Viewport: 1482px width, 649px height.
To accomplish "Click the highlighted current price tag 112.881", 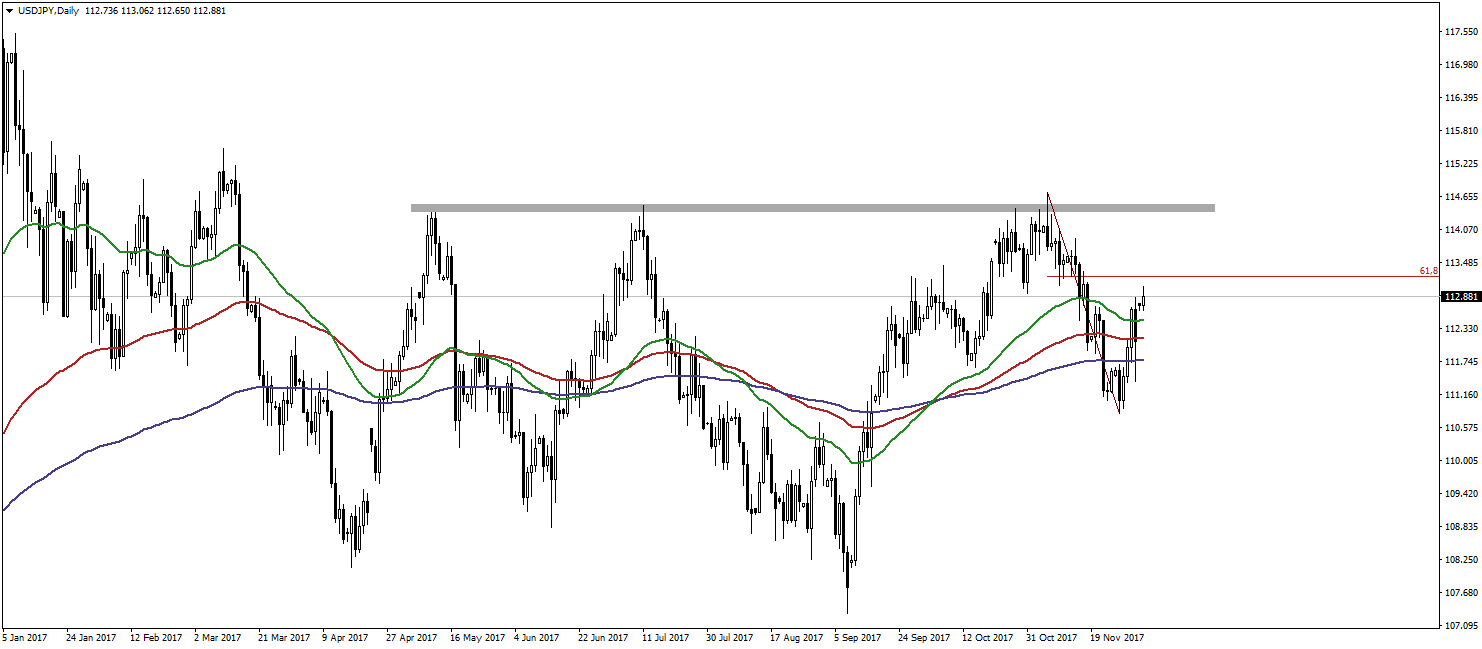I will coord(1461,297).
